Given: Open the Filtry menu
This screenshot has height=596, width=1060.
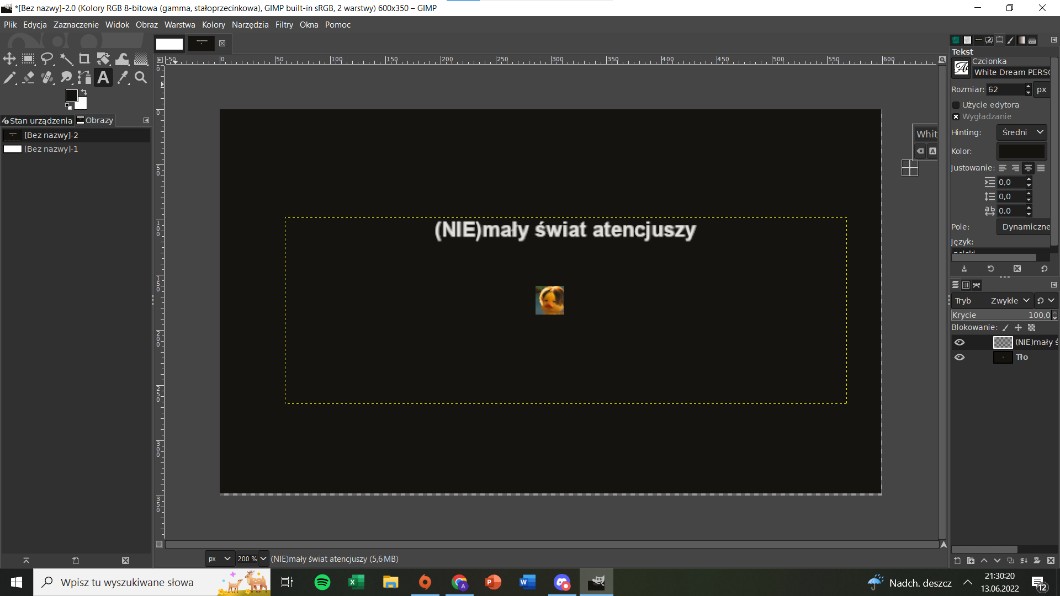Looking at the screenshot, I should 284,24.
